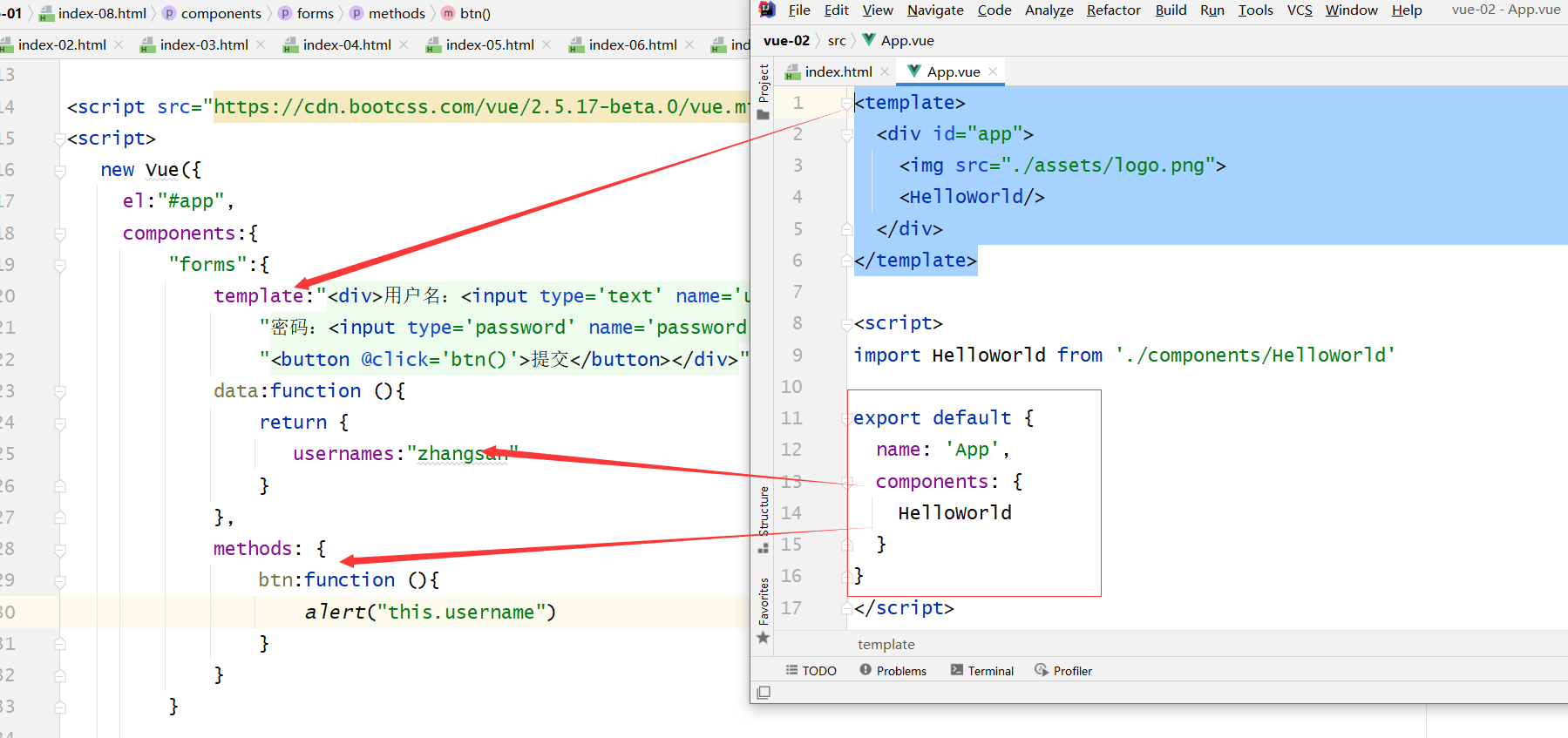Close index-02.html tab in left window

119,44
